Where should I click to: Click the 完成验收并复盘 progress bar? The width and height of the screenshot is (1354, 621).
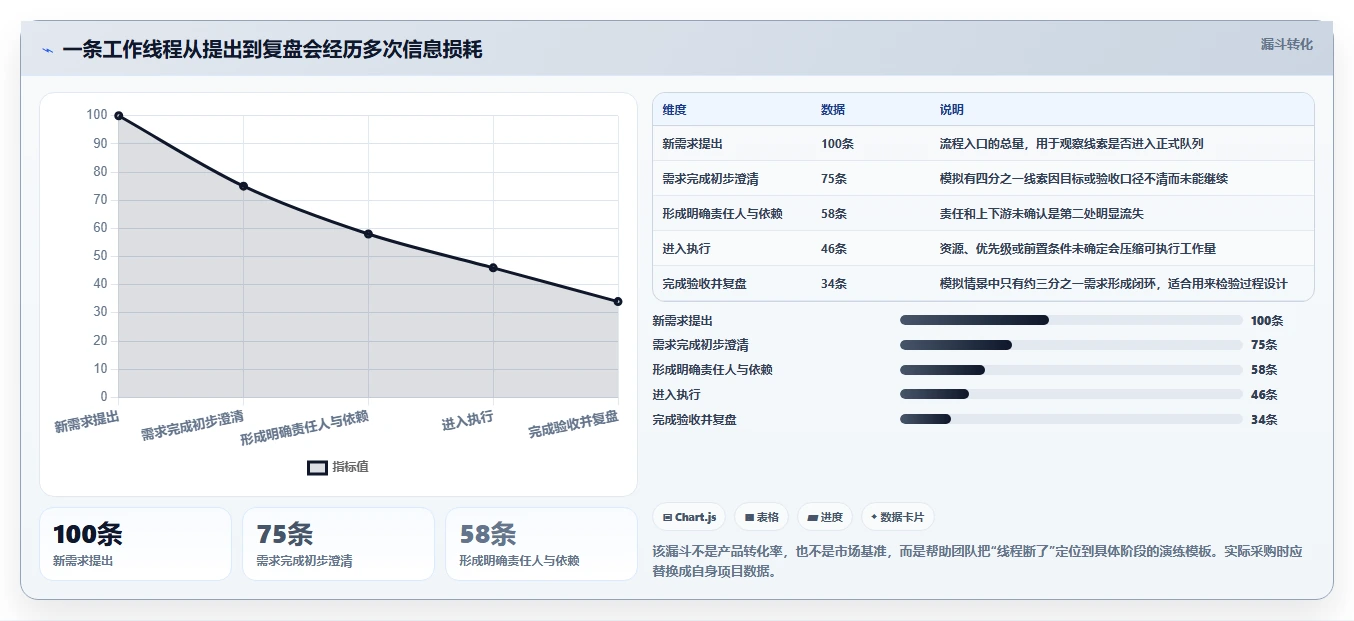point(1071,420)
